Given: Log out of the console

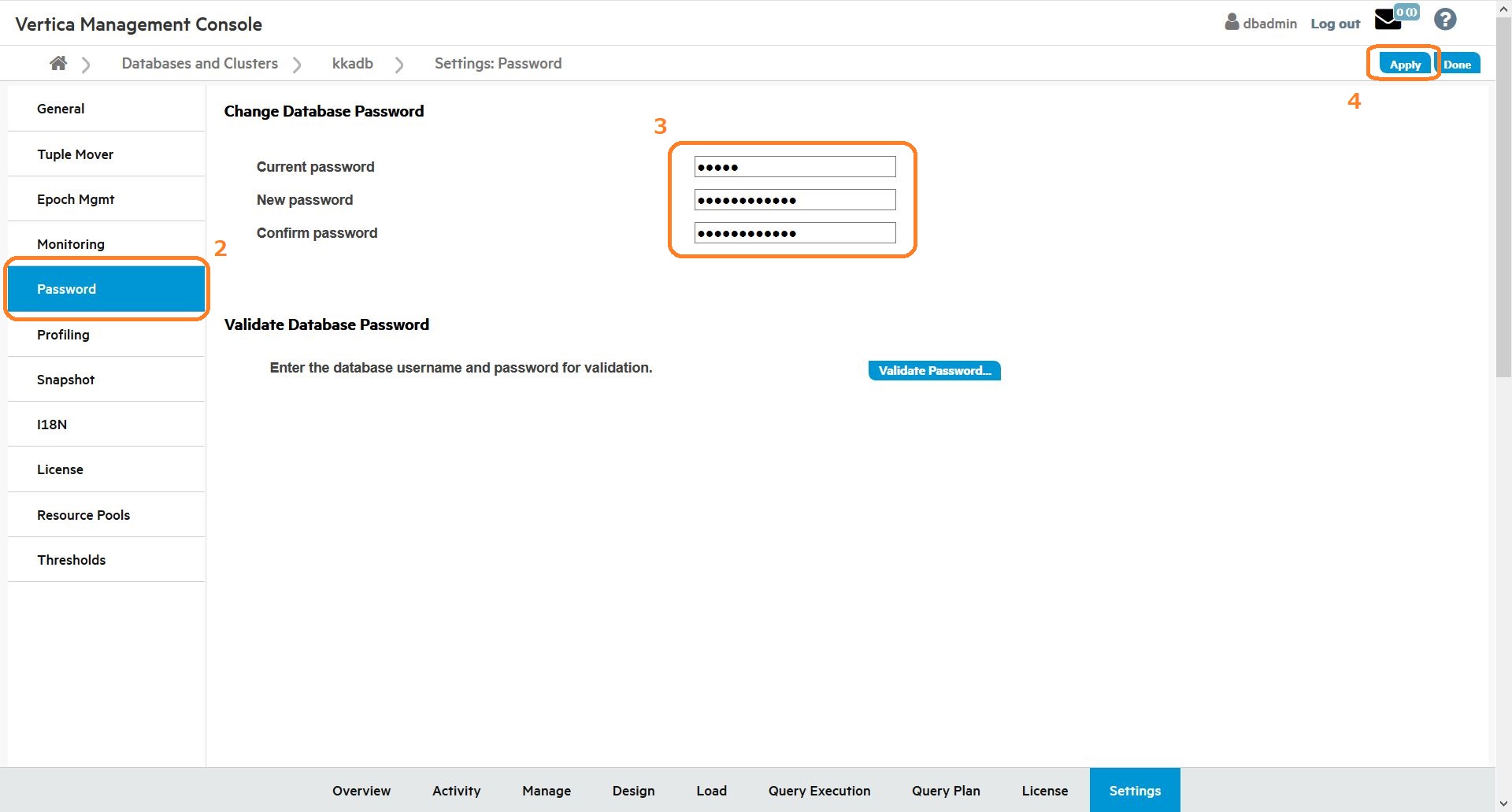Looking at the screenshot, I should click(x=1335, y=24).
